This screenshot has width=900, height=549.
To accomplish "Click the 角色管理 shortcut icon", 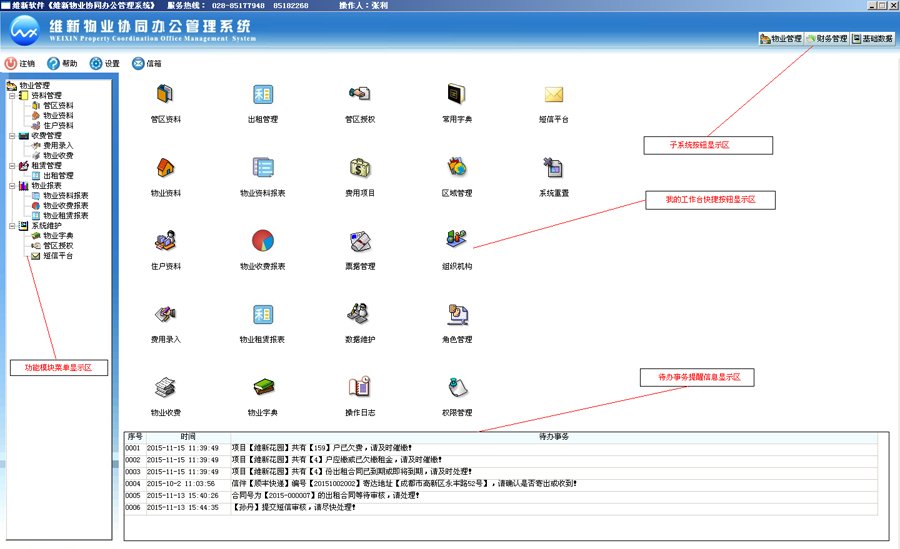I will coord(457,315).
